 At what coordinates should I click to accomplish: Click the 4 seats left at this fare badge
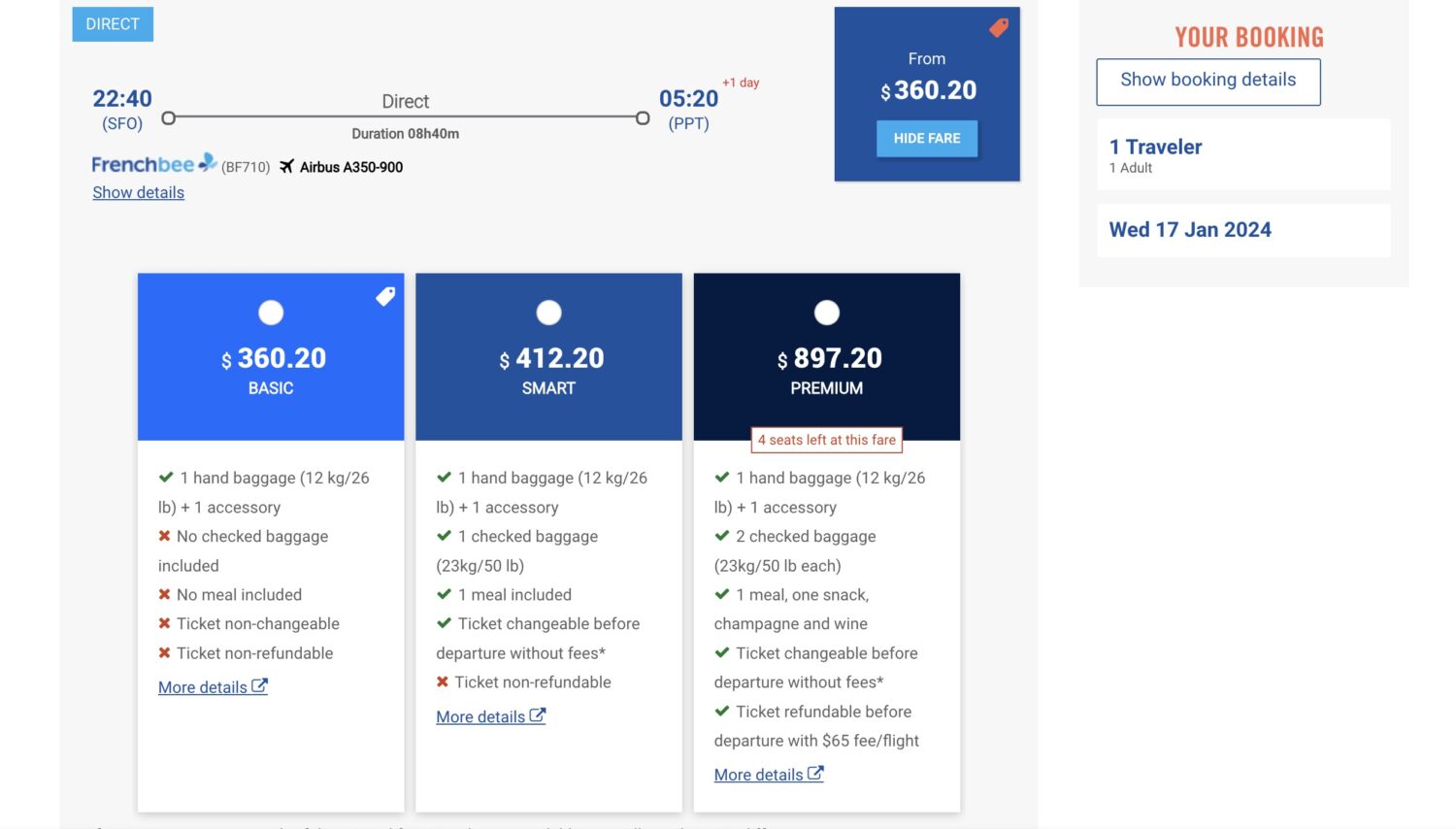click(x=826, y=440)
